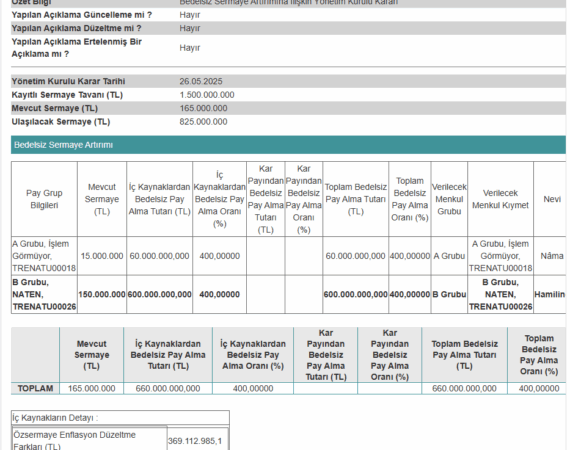Click the Mevcut Sermaye (TL) header in the TOPLAM table
The height and width of the screenshot is (450, 570).
click(x=92, y=355)
